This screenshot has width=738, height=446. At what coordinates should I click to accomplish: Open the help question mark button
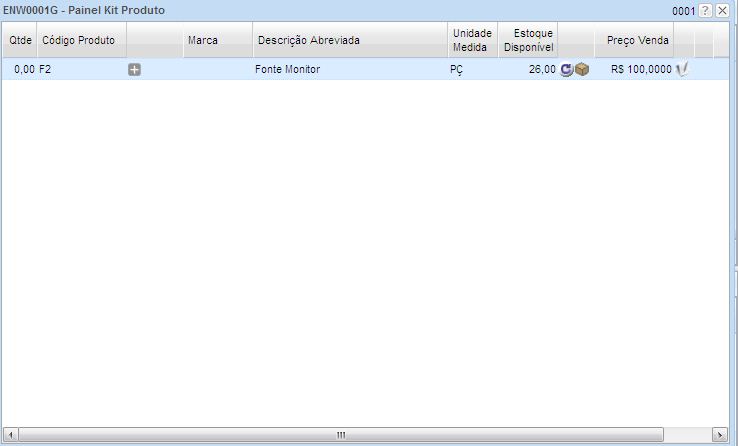click(705, 10)
